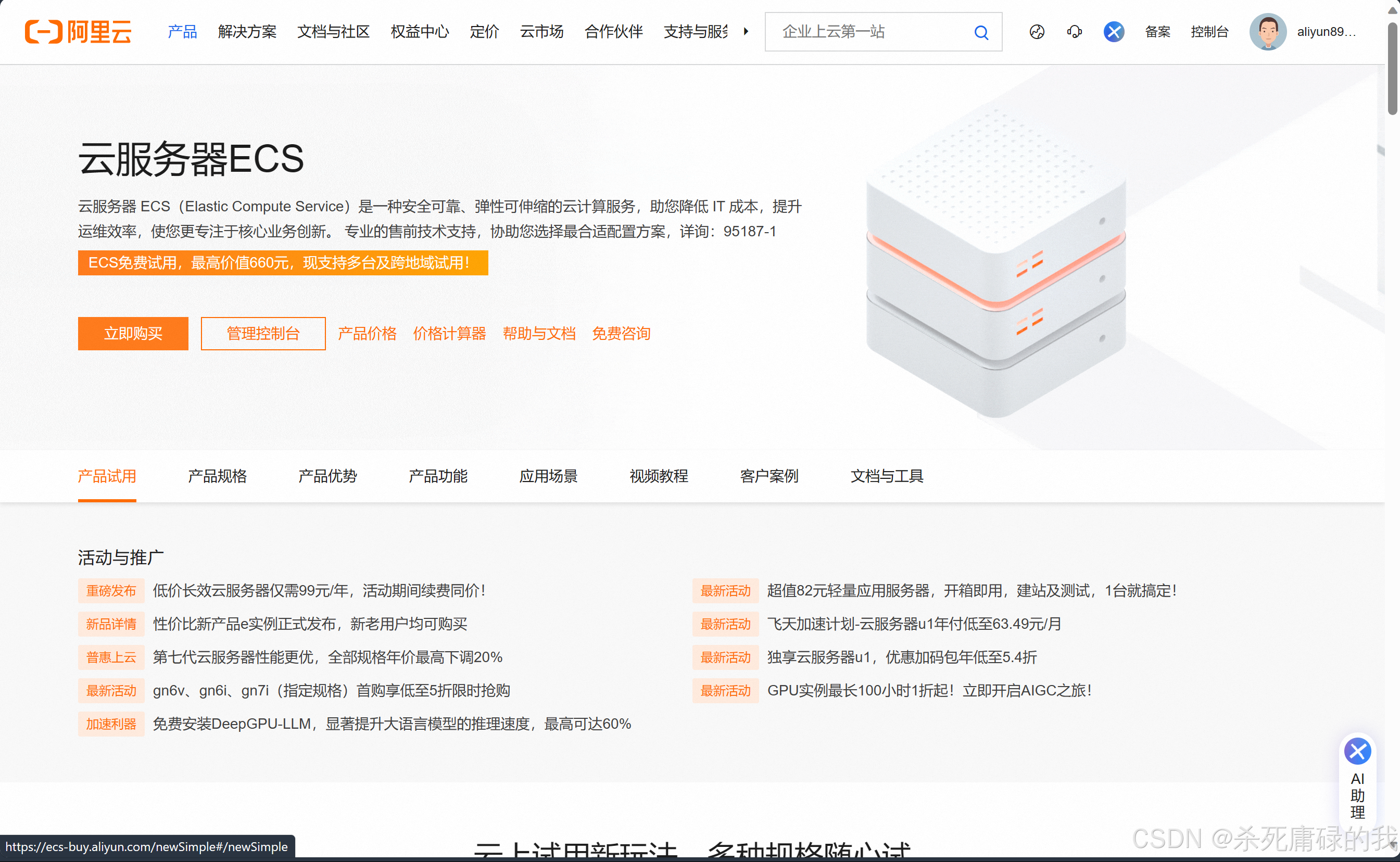The image size is (1400, 862).
Task: Open the 支持与服务 menu
Action: coord(696,31)
